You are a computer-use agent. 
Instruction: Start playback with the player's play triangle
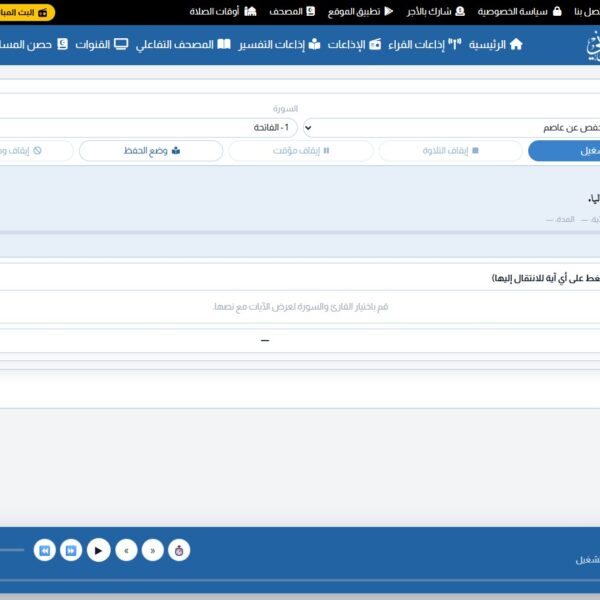point(99,550)
